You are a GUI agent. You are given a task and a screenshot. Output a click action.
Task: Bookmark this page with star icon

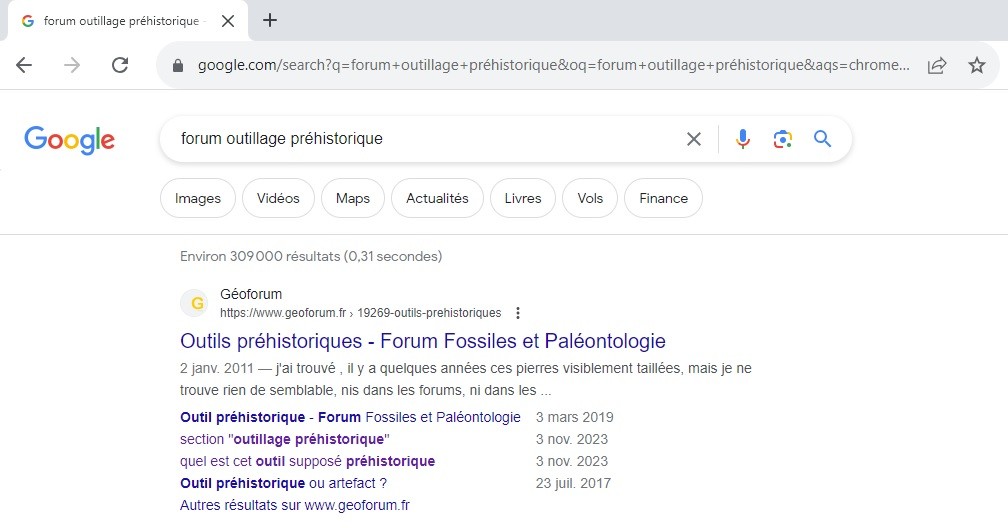click(977, 65)
